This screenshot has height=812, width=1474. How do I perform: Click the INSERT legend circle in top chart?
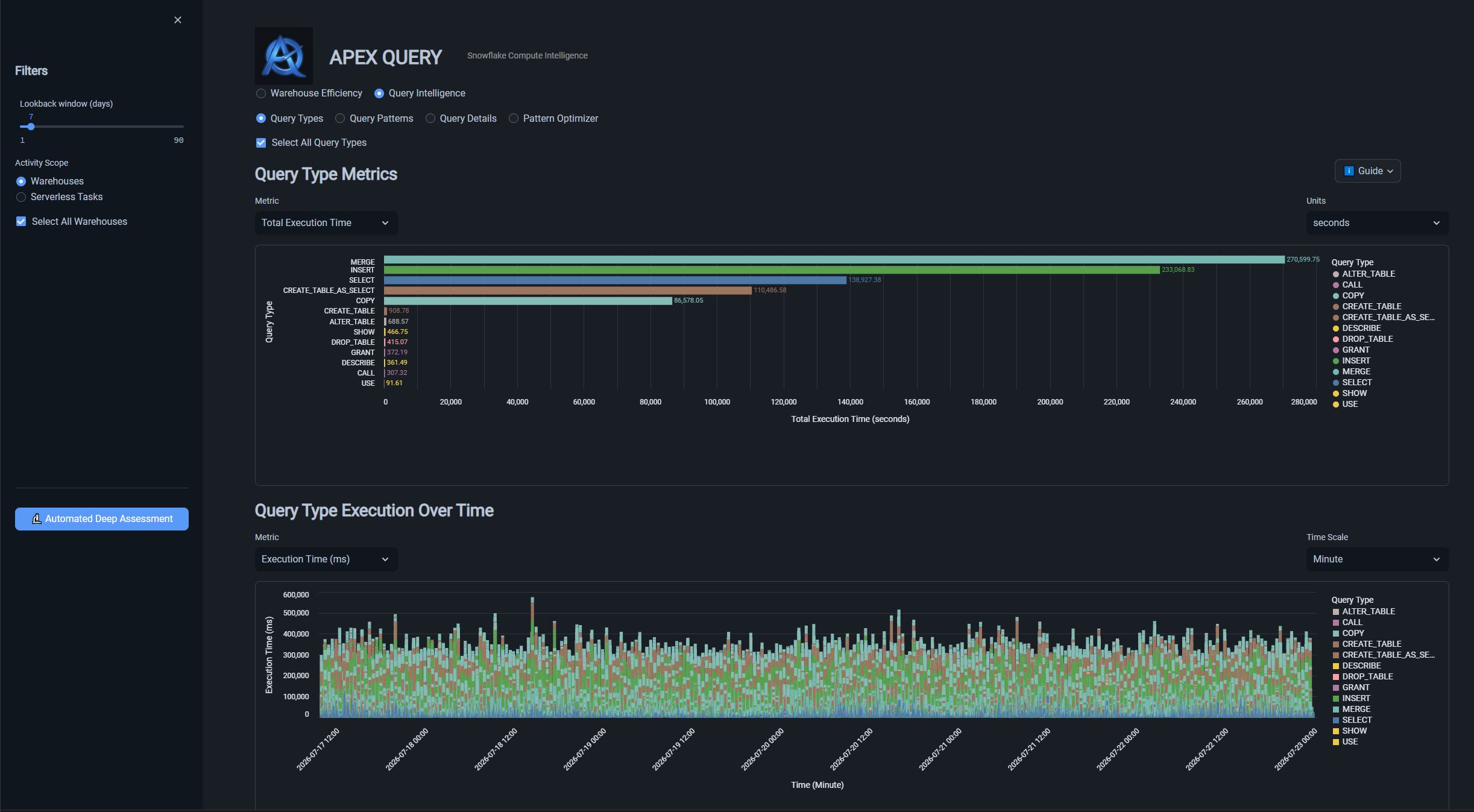pyautogui.click(x=1336, y=361)
